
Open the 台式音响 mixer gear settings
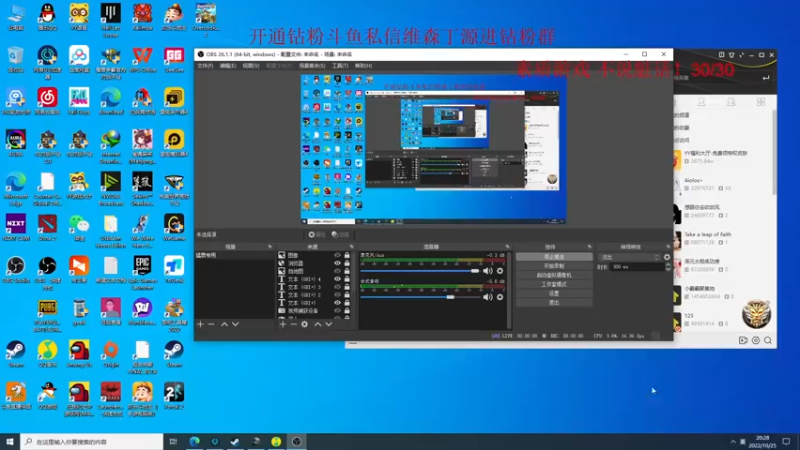click(x=500, y=297)
